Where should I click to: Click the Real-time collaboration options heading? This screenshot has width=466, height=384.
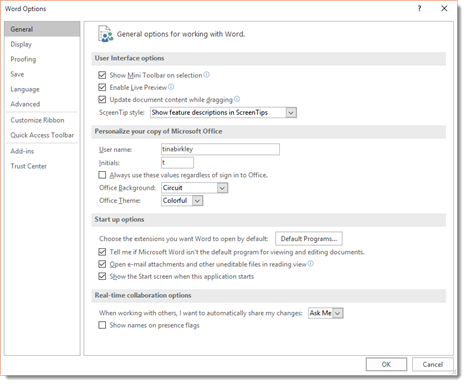pyautogui.click(x=143, y=295)
